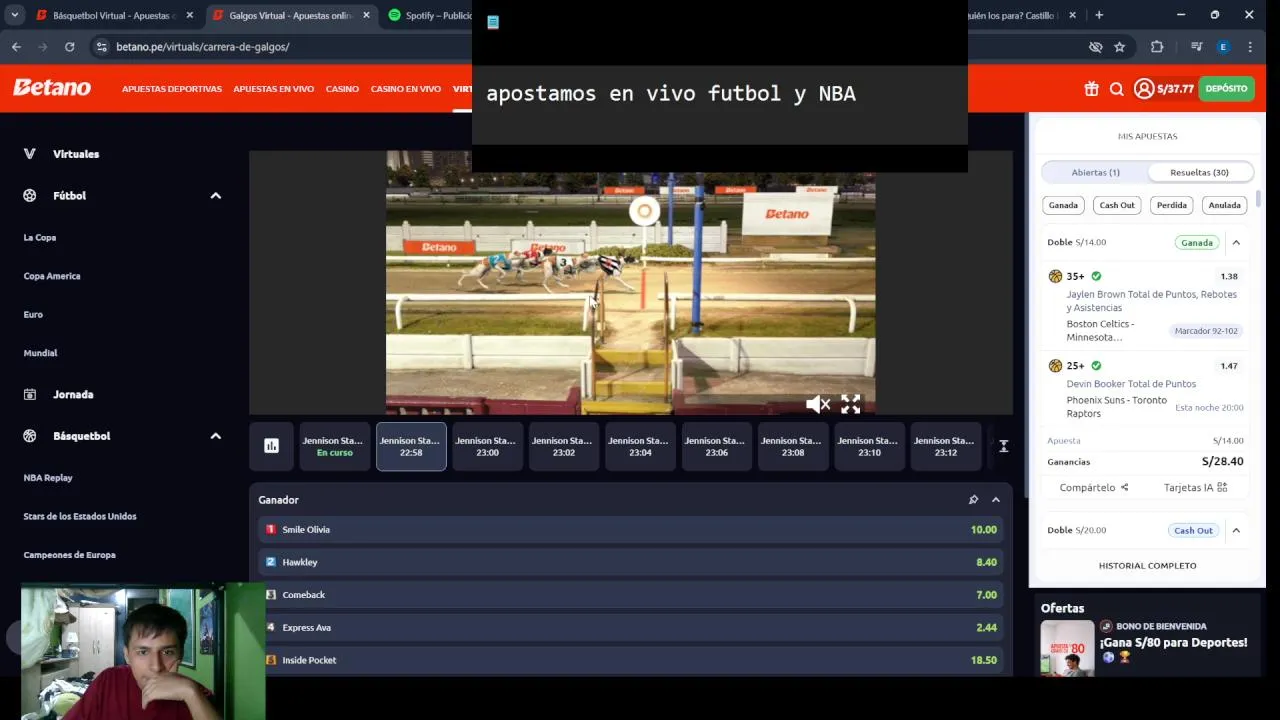Click the Virtuales V icon

point(29,154)
